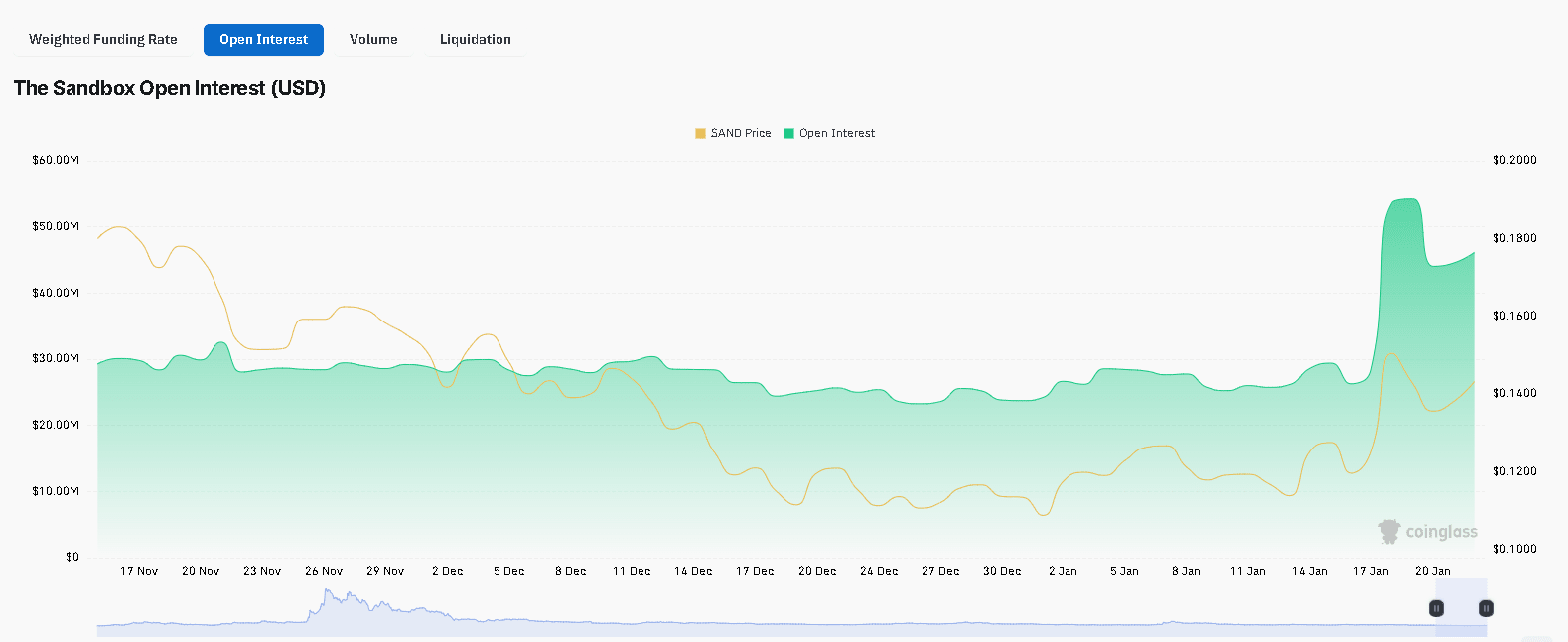The height and width of the screenshot is (642, 1568).
Task: Click the $0.2000 right price axis label
Action: pos(1514,160)
